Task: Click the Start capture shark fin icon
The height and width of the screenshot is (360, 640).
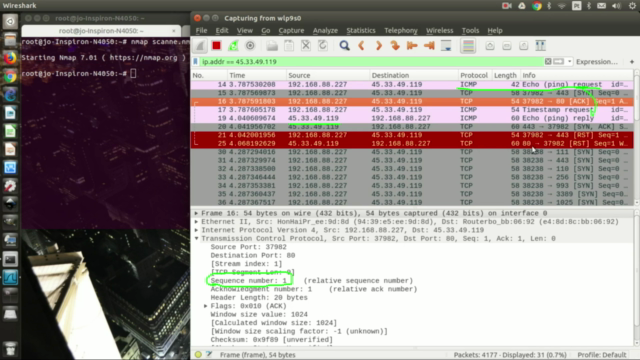Action: pos(200,46)
